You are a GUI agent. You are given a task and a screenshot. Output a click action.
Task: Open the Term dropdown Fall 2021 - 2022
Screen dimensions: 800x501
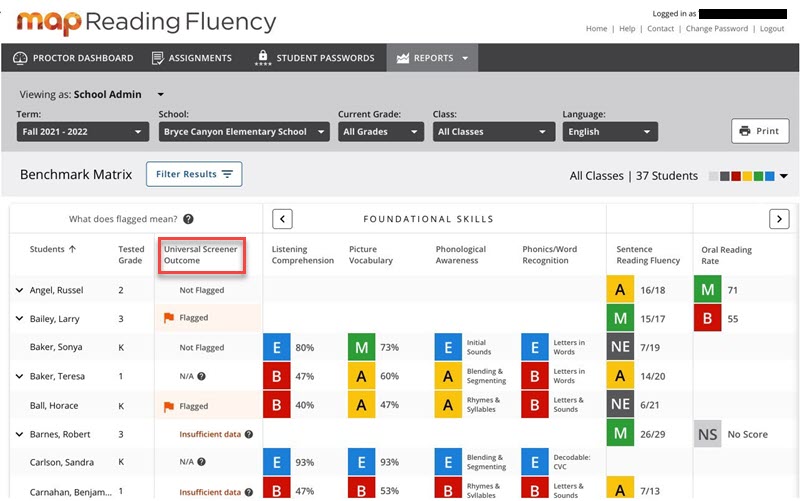coord(82,132)
